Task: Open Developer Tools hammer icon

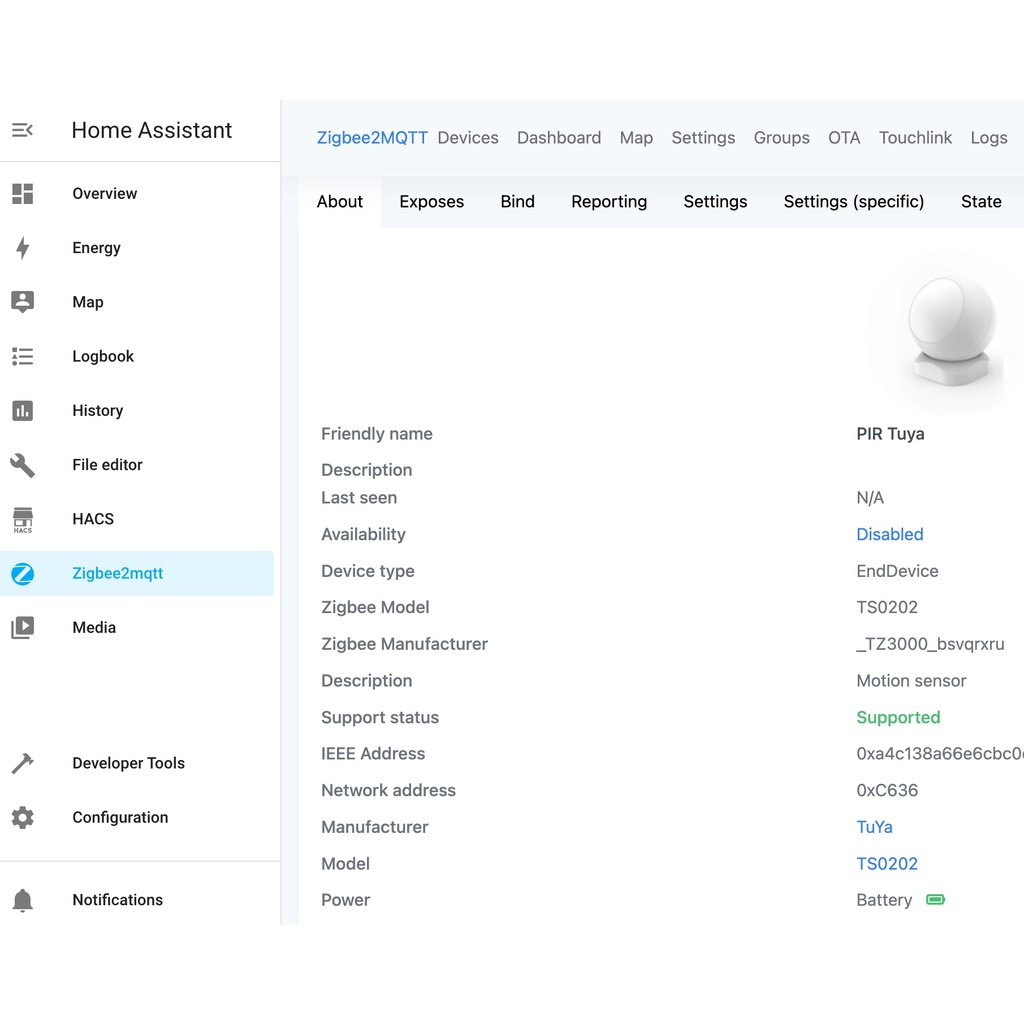Action: (x=22, y=763)
